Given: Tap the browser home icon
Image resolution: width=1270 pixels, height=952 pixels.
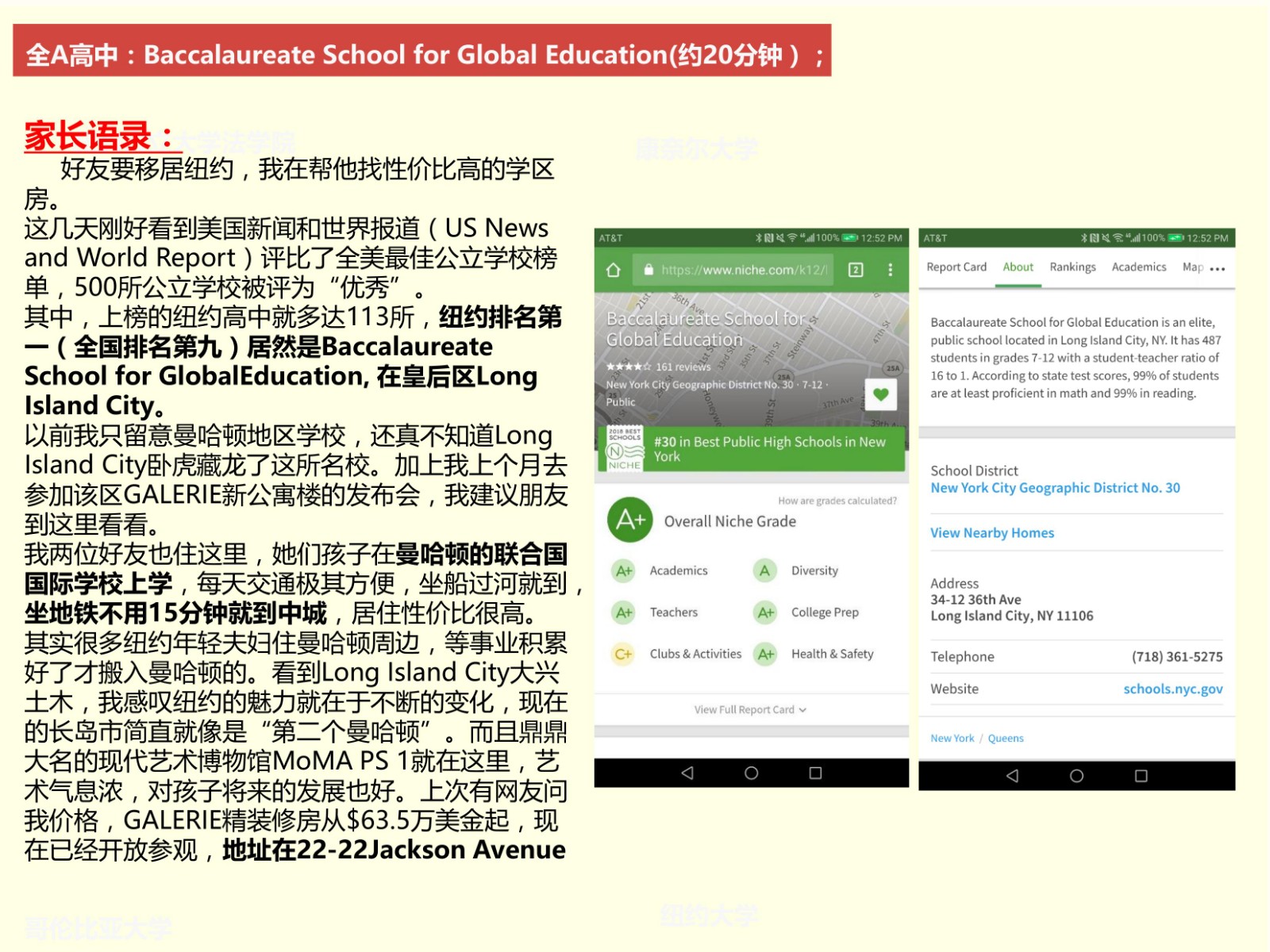Looking at the screenshot, I should pos(614,271).
